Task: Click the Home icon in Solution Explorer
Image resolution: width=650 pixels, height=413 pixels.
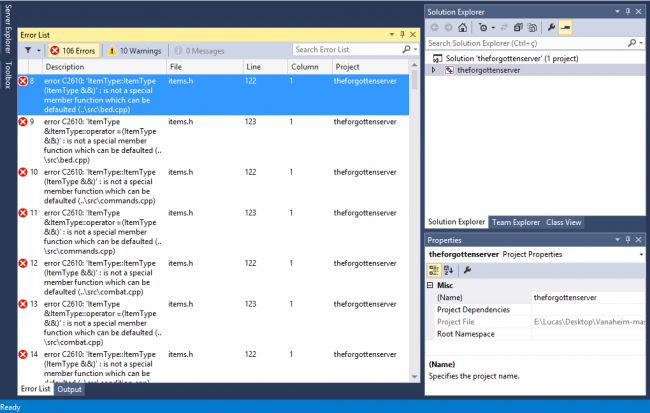Action: coord(463,28)
